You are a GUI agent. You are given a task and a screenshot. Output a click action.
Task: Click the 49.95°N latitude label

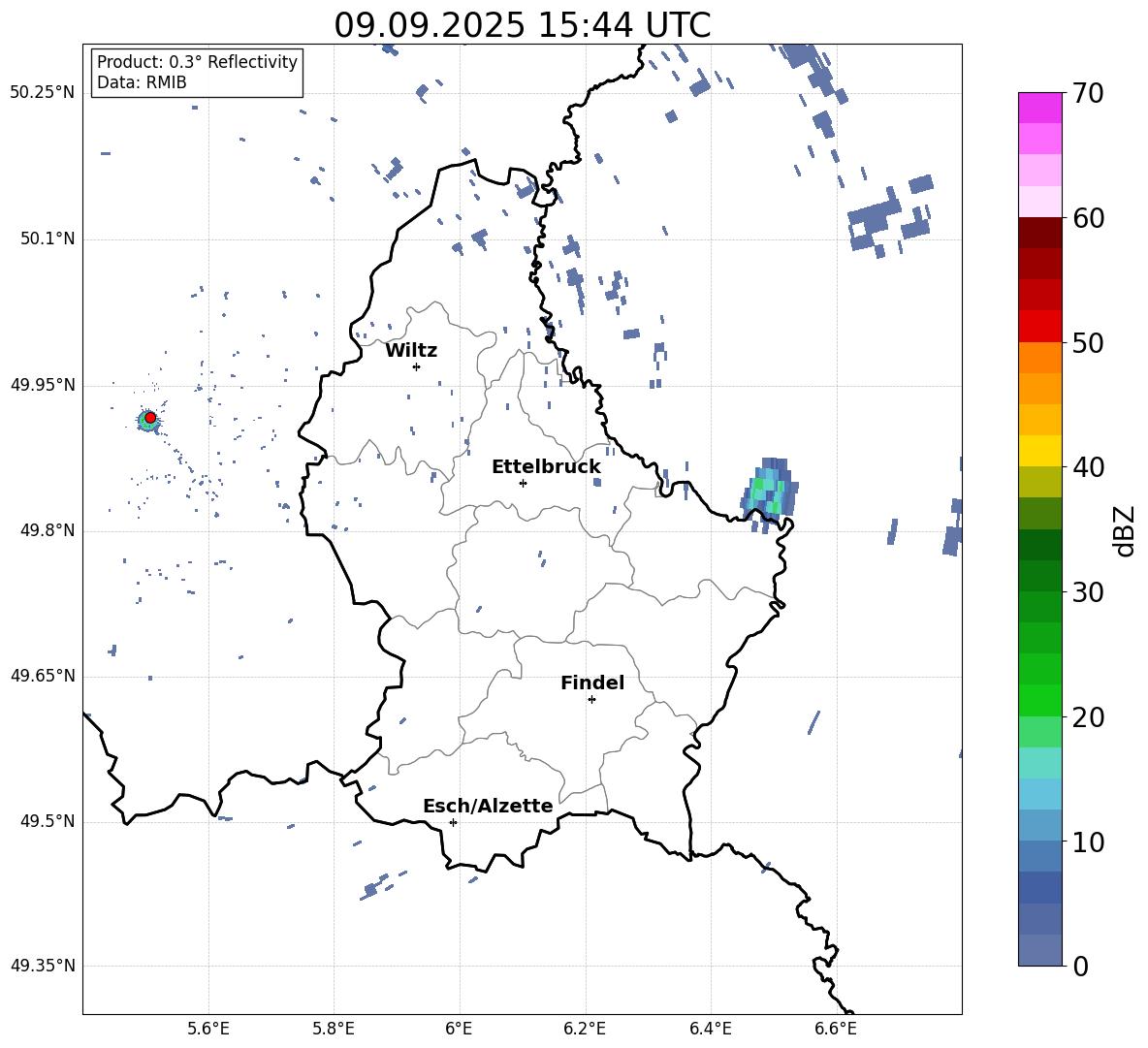point(43,384)
